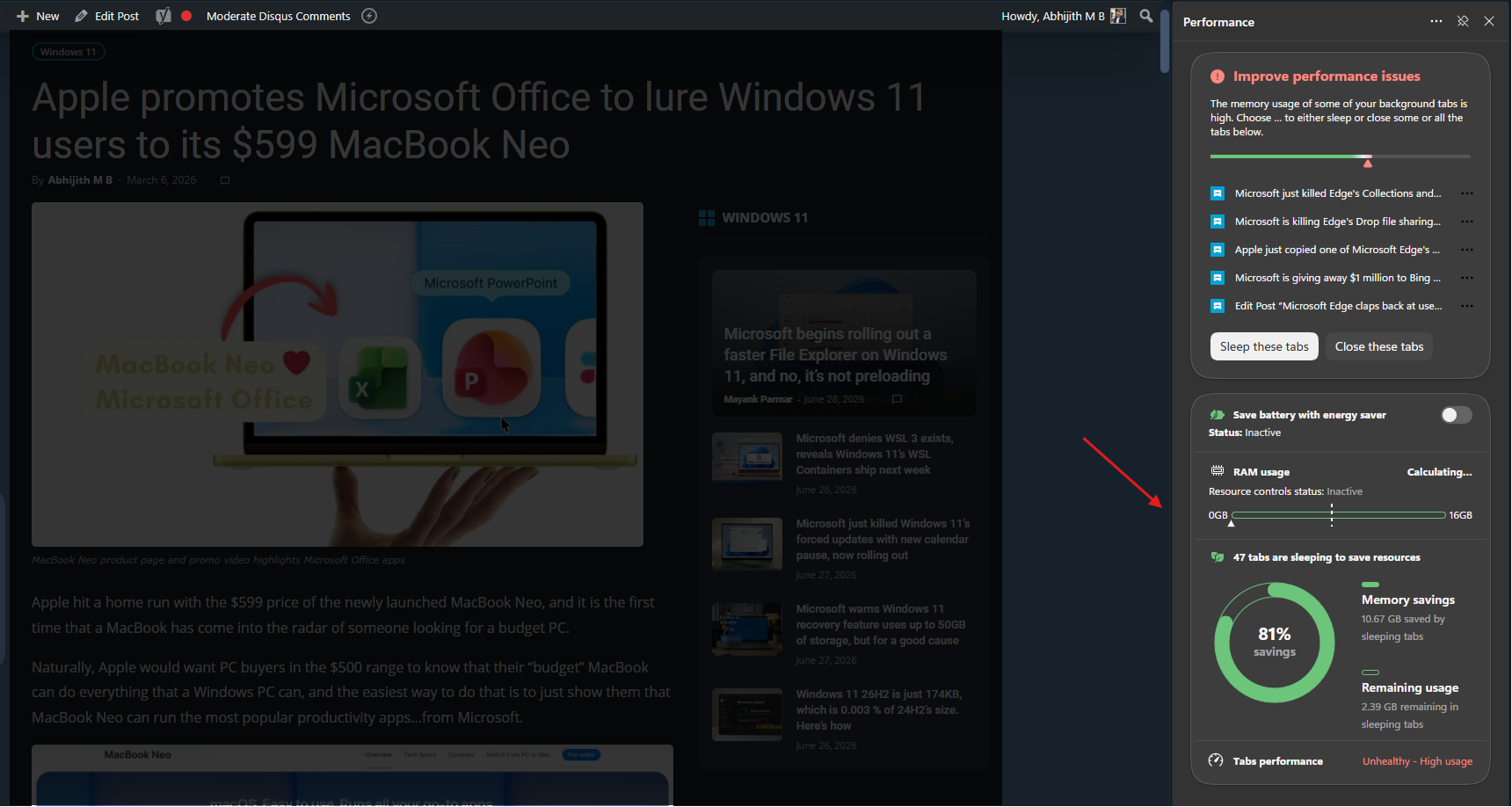Click the MacBook Neo featured image
Screen dimensions: 1512x807
click(338, 374)
